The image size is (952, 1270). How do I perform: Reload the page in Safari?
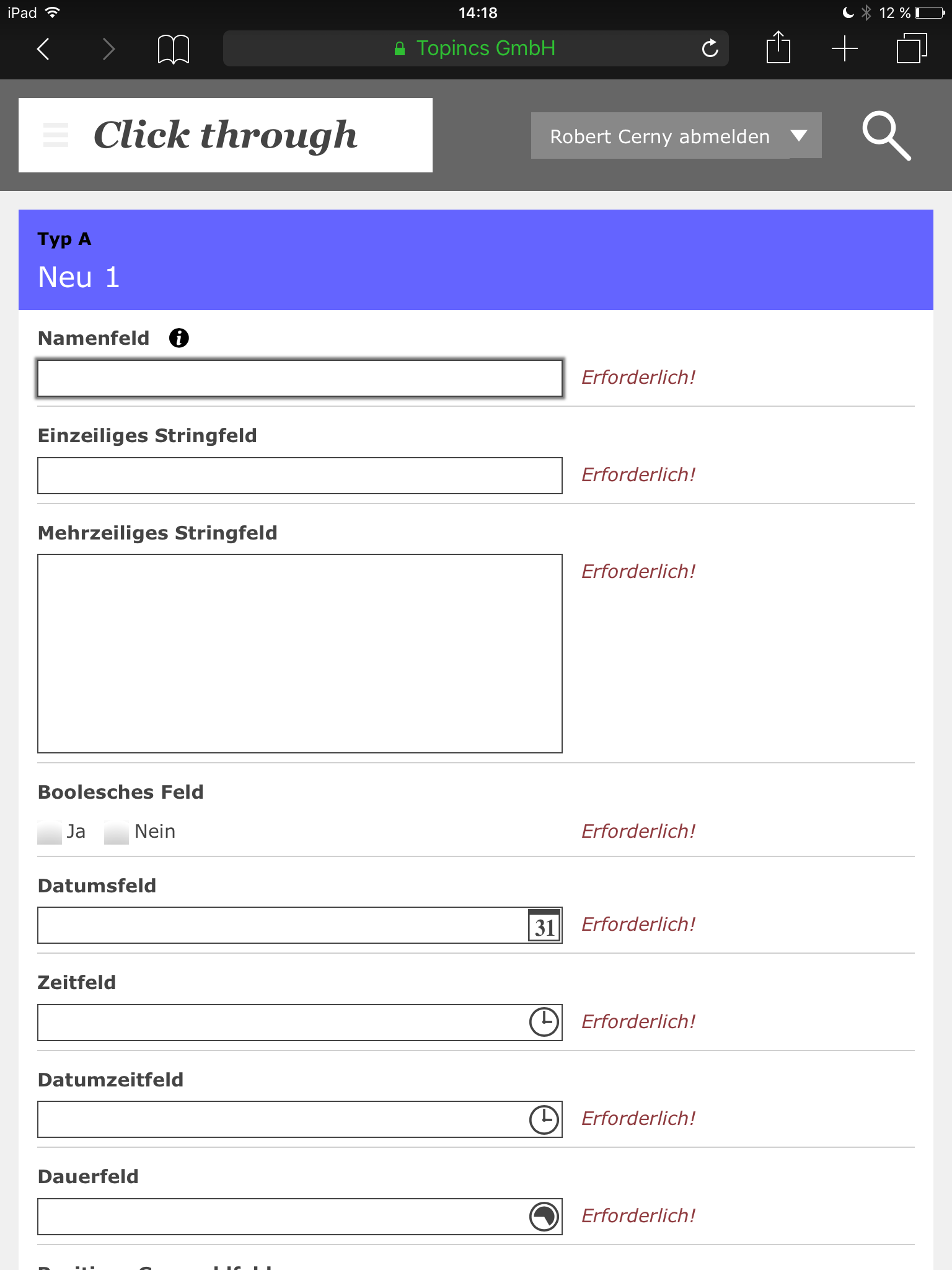tap(710, 48)
